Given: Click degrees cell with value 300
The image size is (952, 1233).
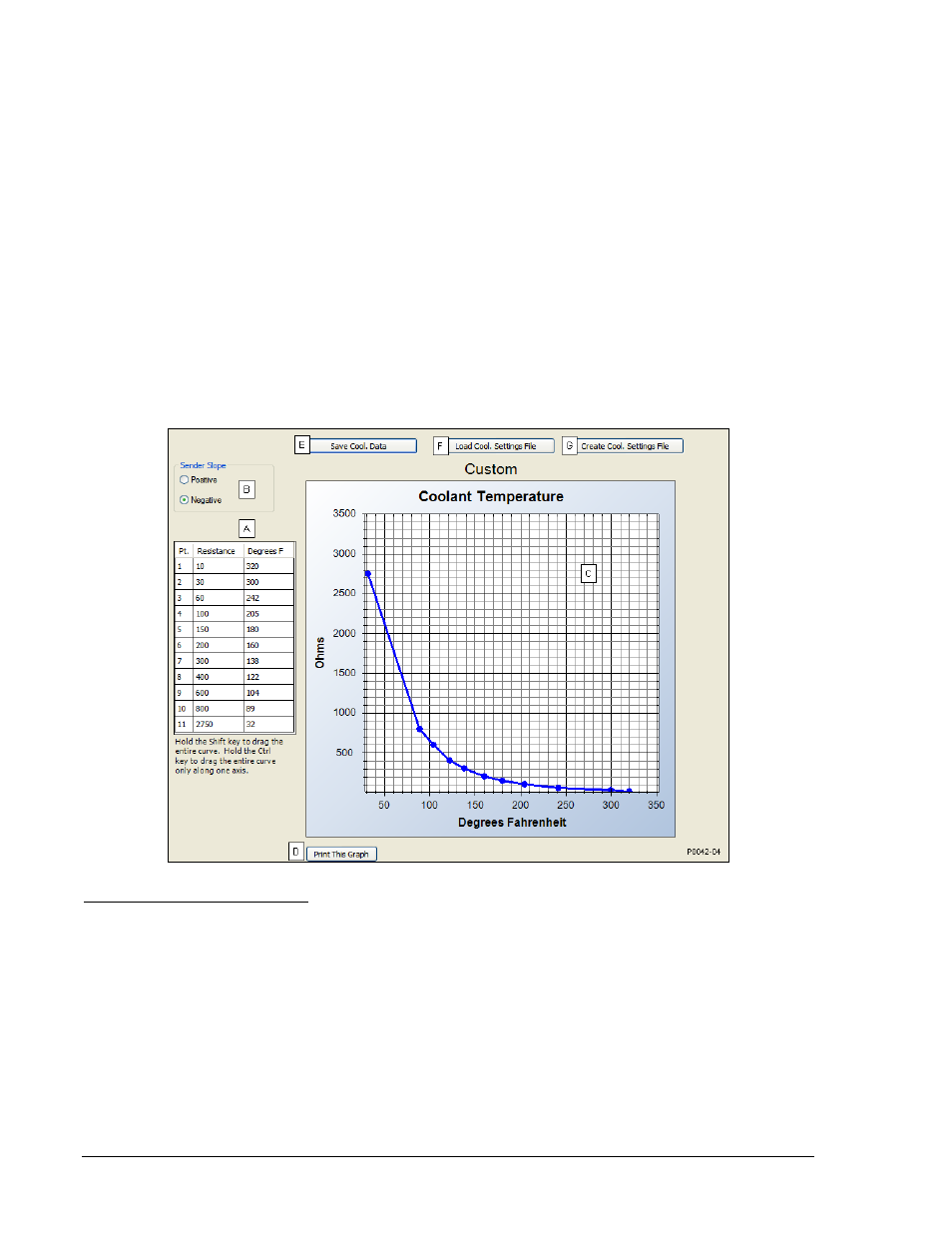Looking at the screenshot, I should click(x=268, y=582).
